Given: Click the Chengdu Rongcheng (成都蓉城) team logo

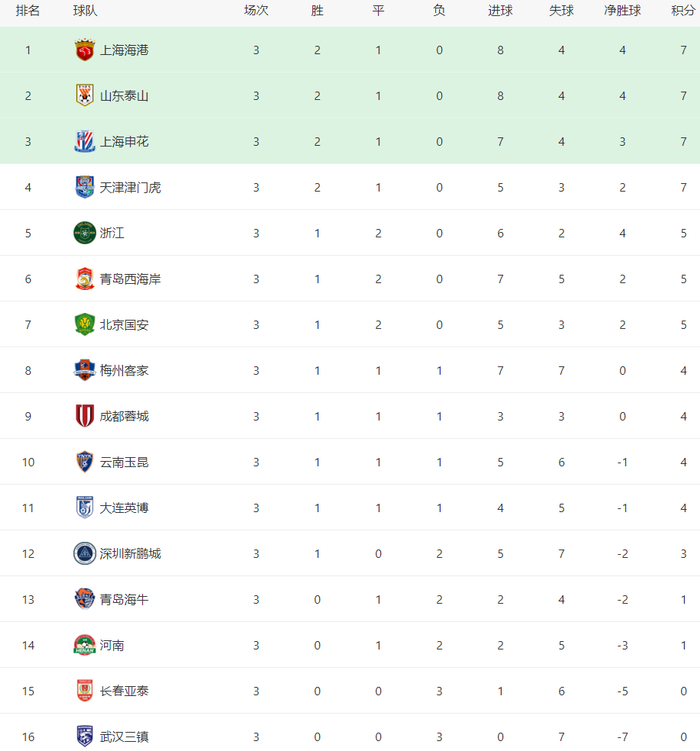Looking at the screenshot, I should pyautogui.click(x=85, y=416).
